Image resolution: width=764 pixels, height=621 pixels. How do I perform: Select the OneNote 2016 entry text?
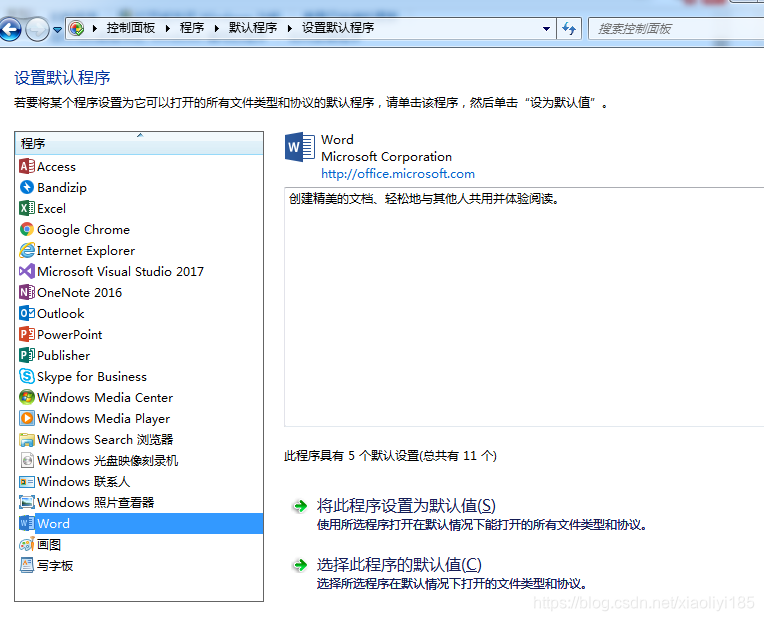(79, 292)
